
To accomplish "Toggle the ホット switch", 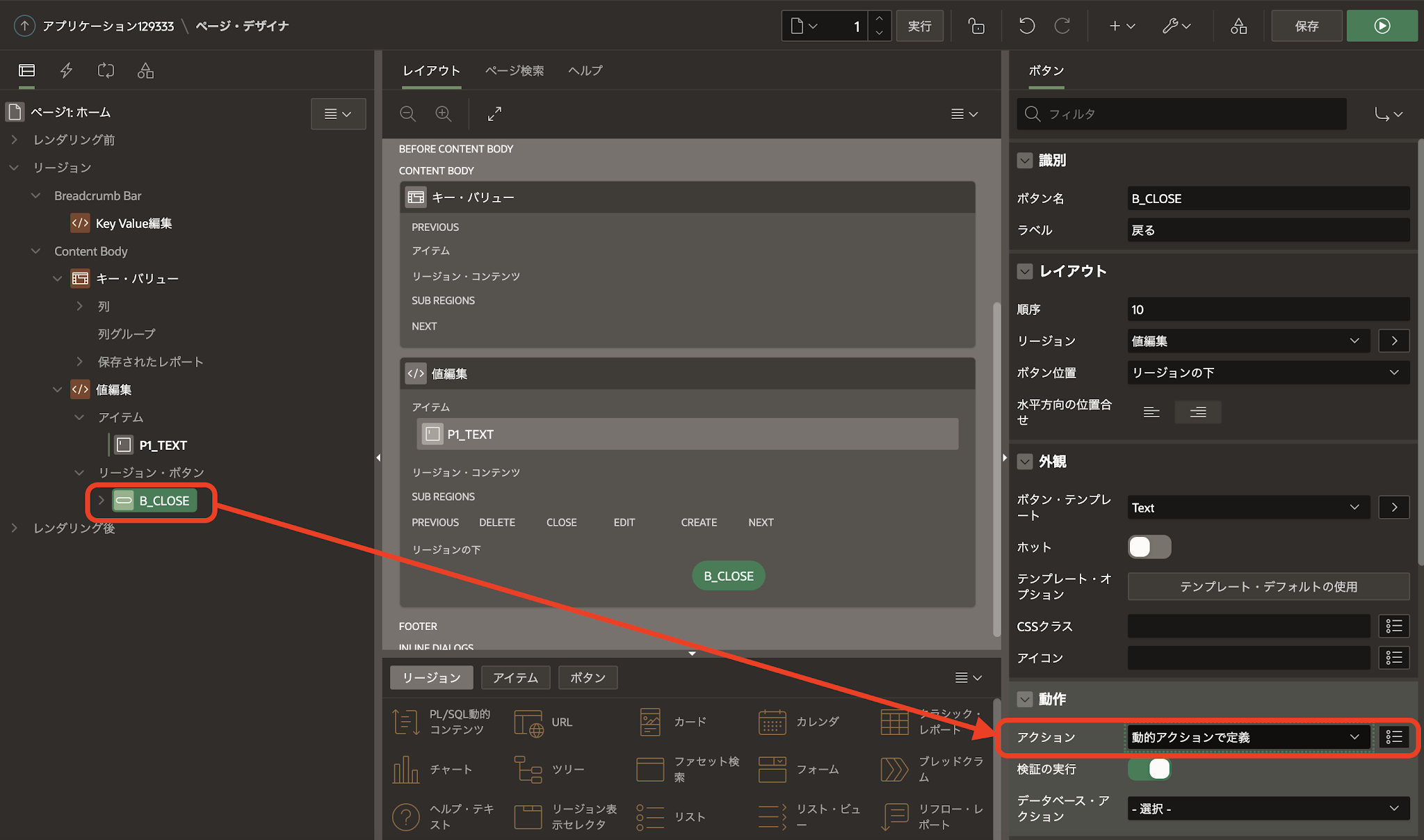I will pyautogui.click(x=1149, y=547).
